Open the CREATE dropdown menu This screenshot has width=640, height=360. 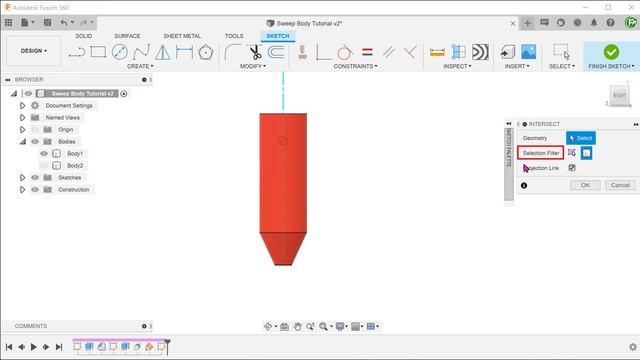coord(140,66)
